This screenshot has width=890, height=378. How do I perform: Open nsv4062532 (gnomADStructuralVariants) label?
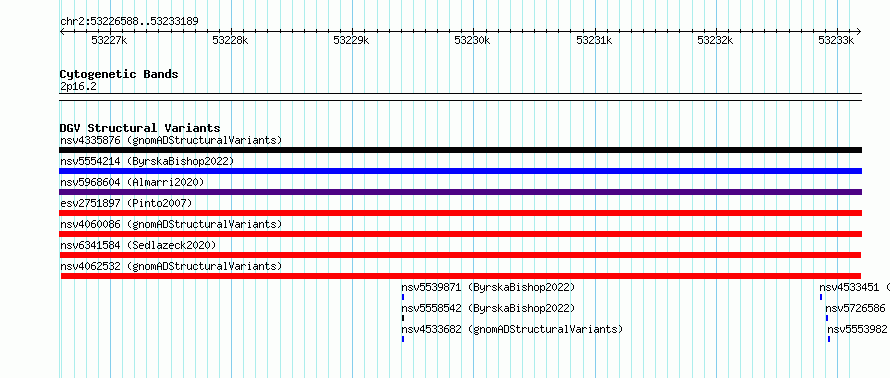(x=171, y=266)
